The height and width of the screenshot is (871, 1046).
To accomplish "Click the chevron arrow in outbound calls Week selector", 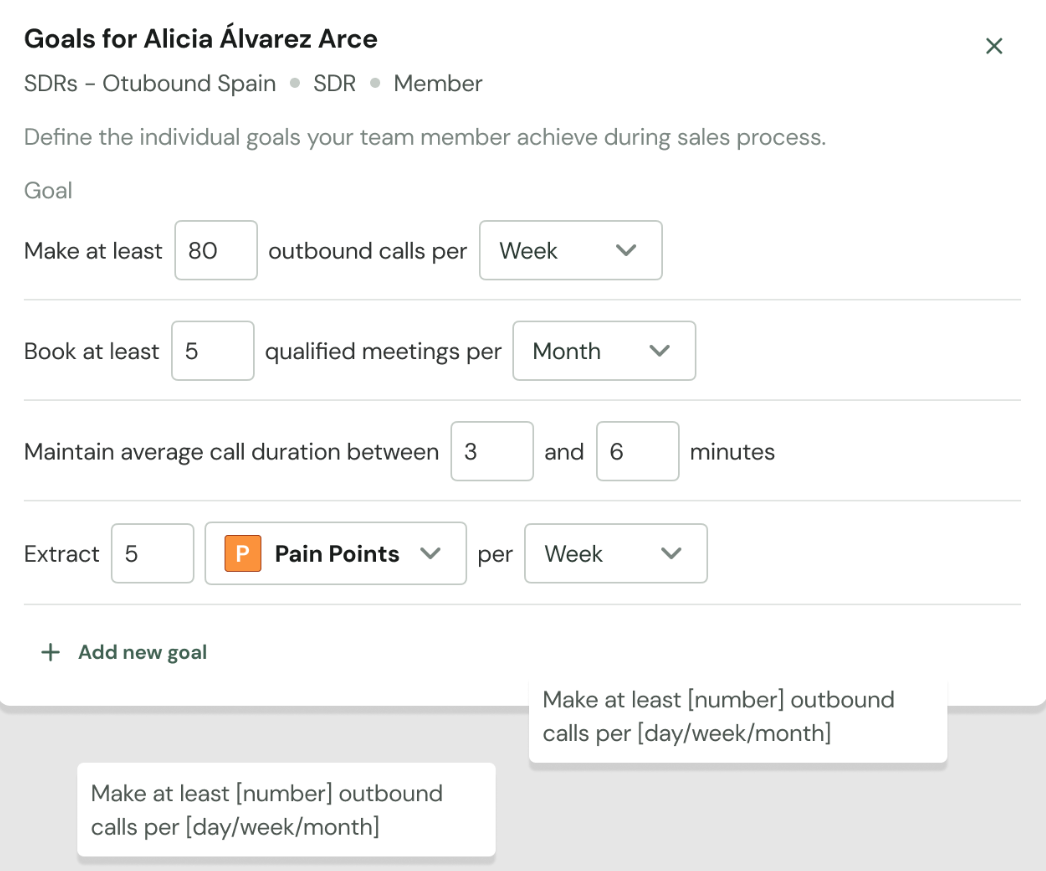I will coord(627,250).
